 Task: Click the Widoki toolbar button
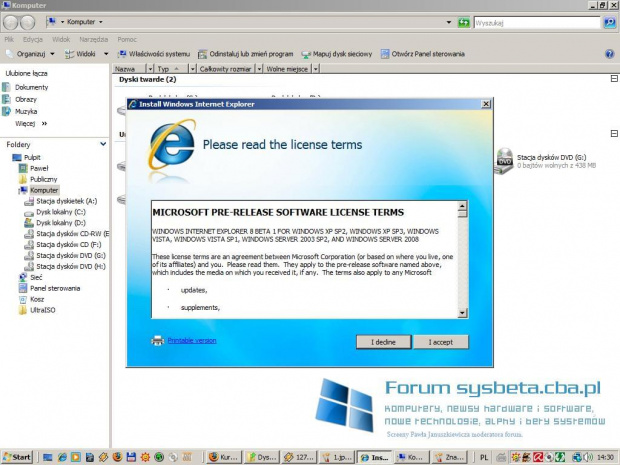80,54
